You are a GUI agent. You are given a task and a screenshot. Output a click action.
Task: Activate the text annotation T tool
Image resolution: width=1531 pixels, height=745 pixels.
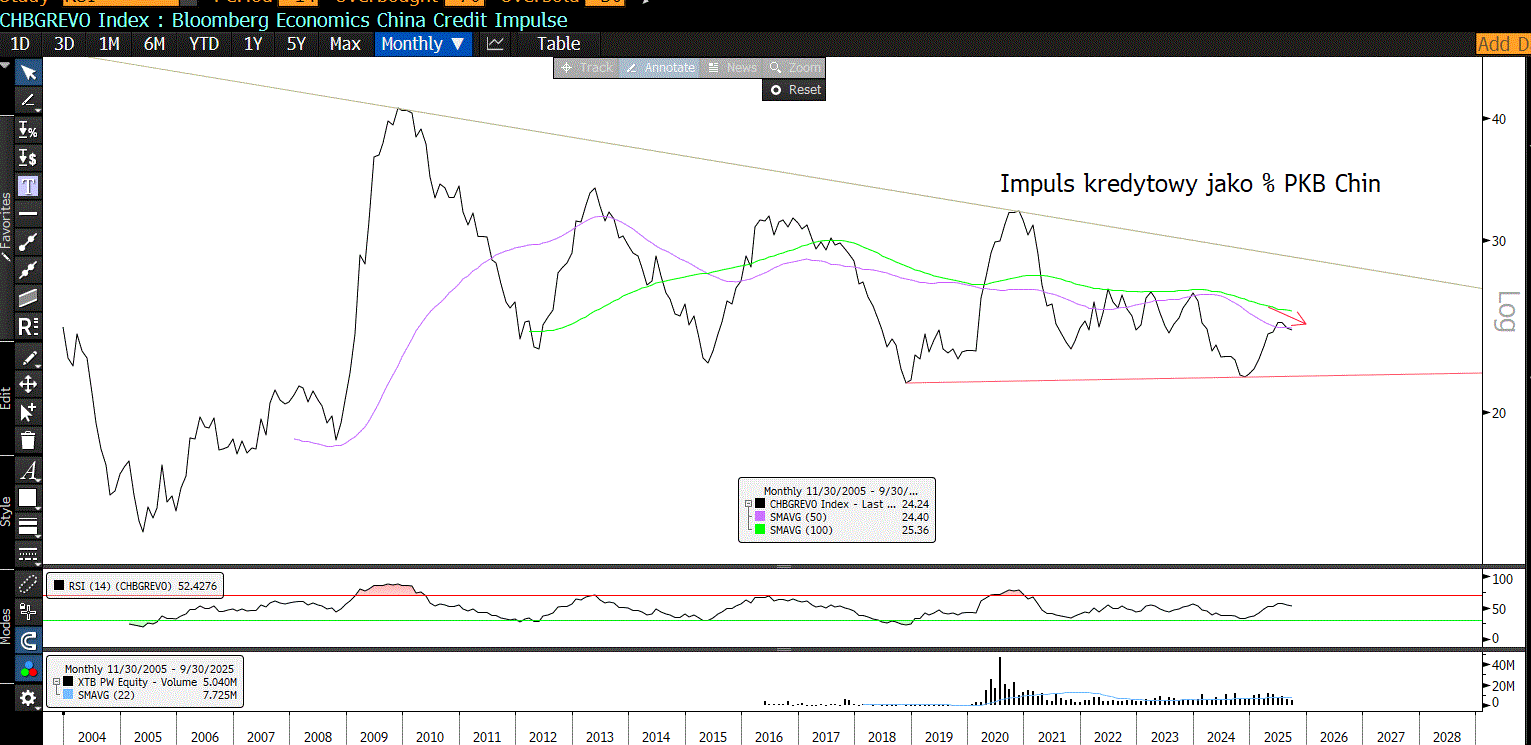[x=28, y=186]
